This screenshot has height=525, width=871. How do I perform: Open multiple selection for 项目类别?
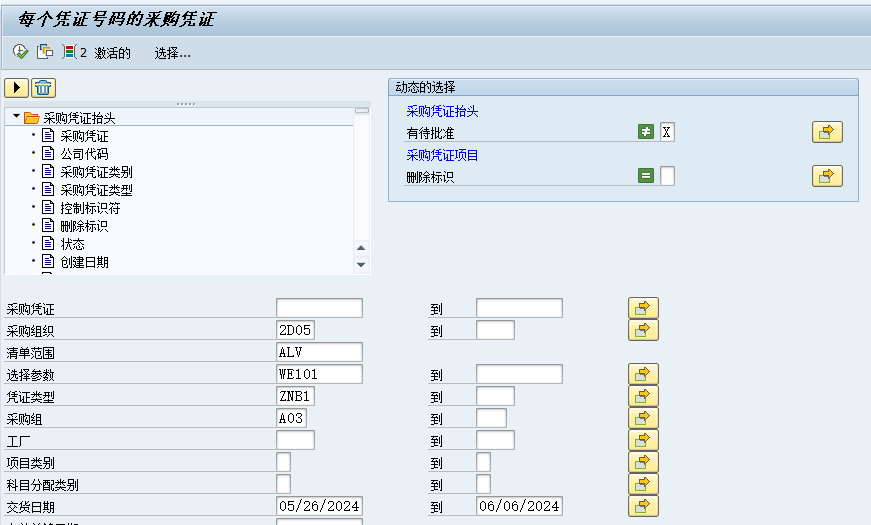pyautogui.click(x=643, y=462)
